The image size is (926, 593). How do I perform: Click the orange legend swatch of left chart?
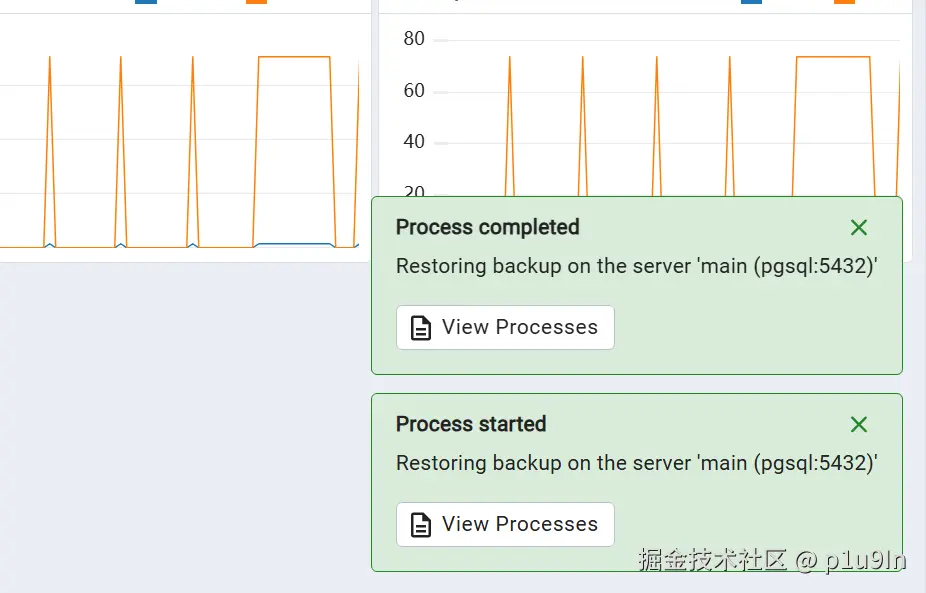[x=256, y=2]
